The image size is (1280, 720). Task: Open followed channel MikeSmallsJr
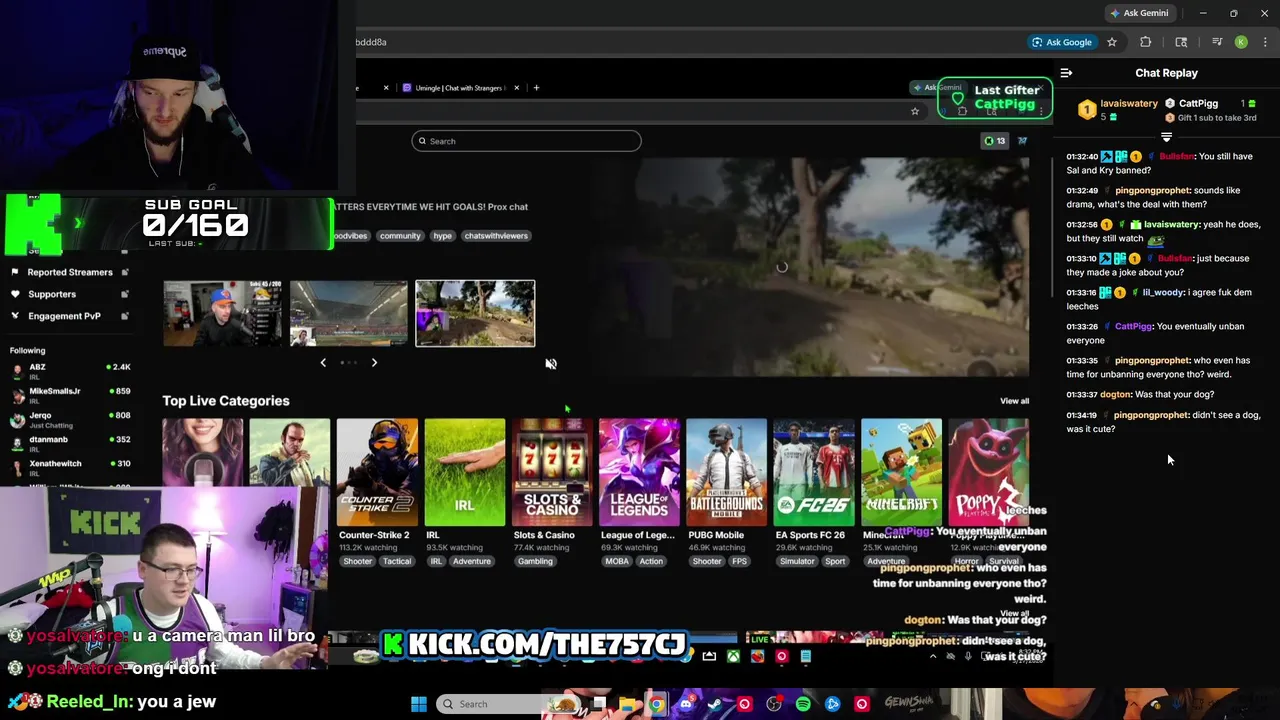click(x=70, y=394)
